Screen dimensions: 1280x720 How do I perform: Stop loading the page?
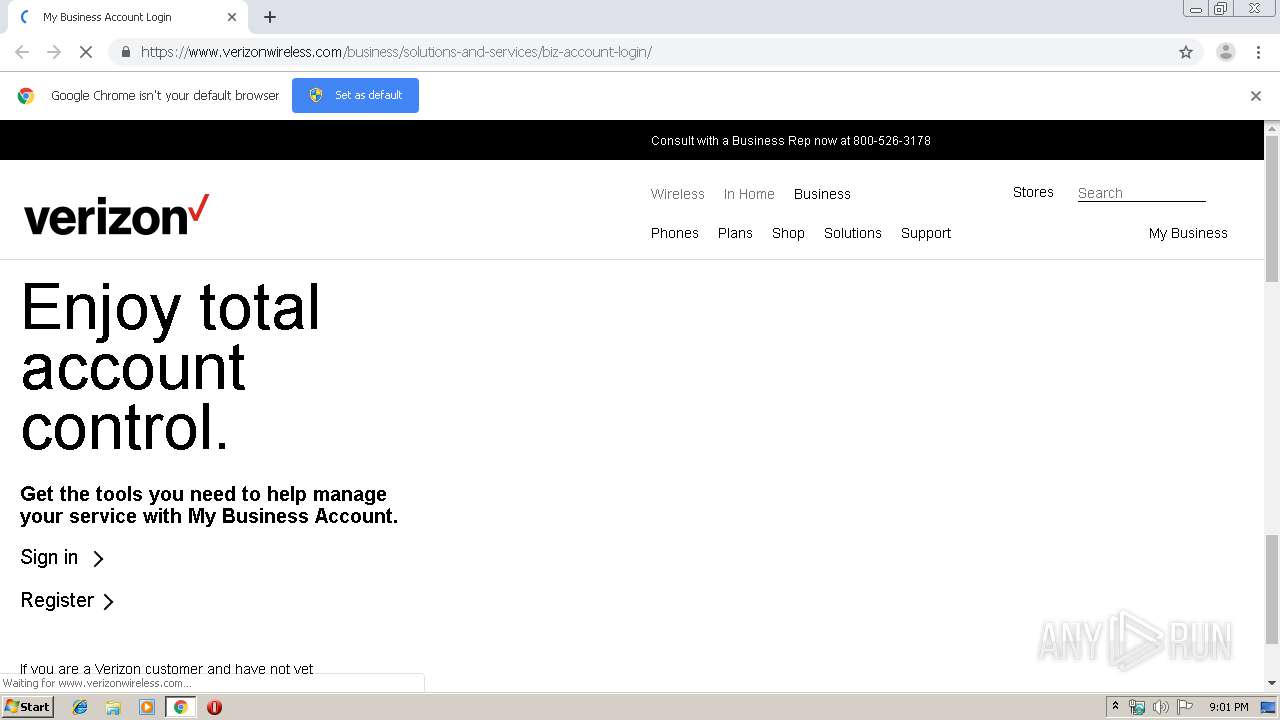pos(86,52)
